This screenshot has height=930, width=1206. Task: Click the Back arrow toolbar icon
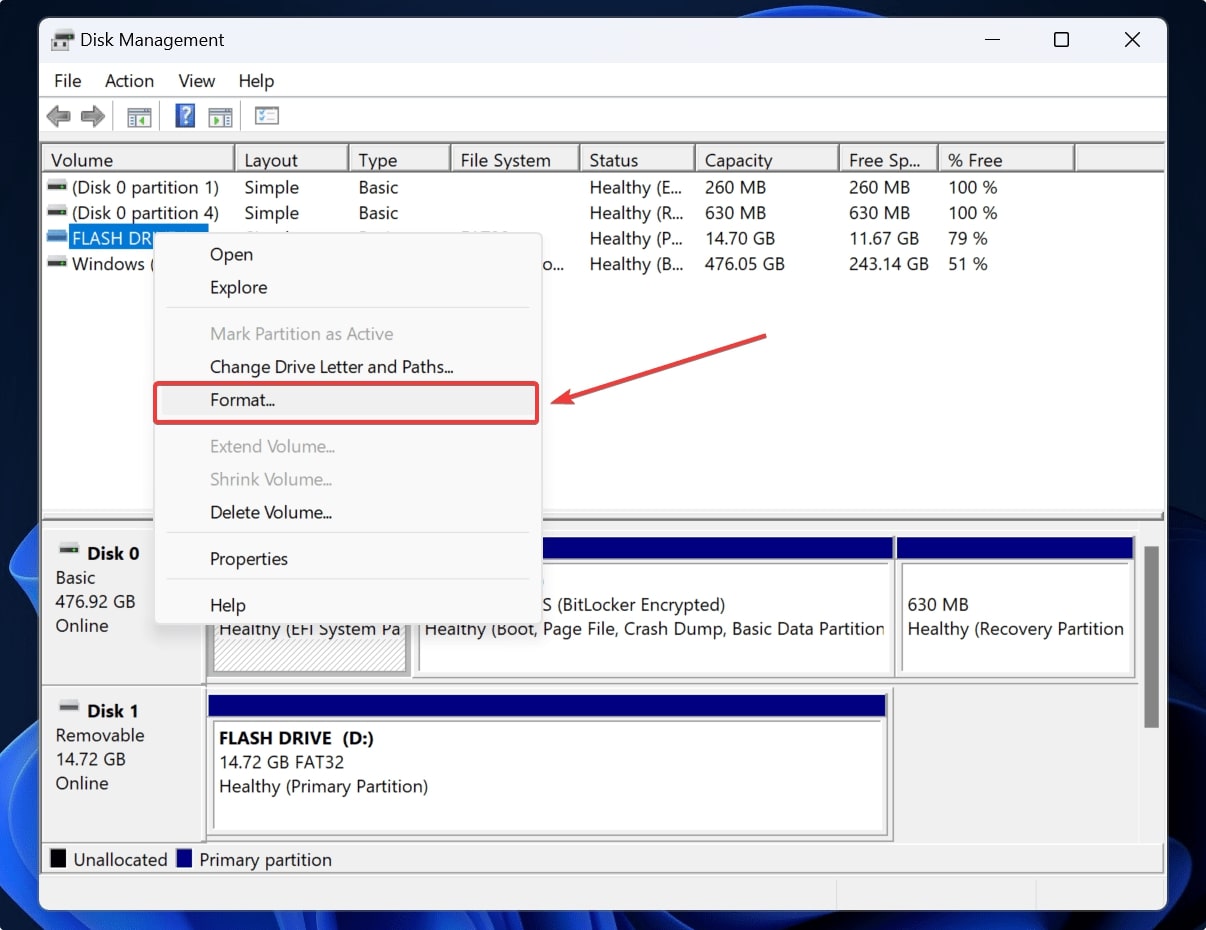coord(59,117)
